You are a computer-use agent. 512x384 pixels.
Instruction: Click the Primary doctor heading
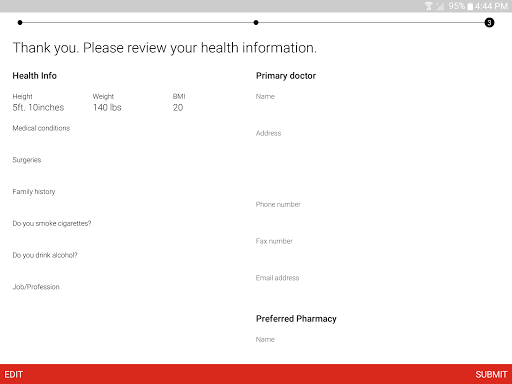pyautogui.click(x=286, y=76)
